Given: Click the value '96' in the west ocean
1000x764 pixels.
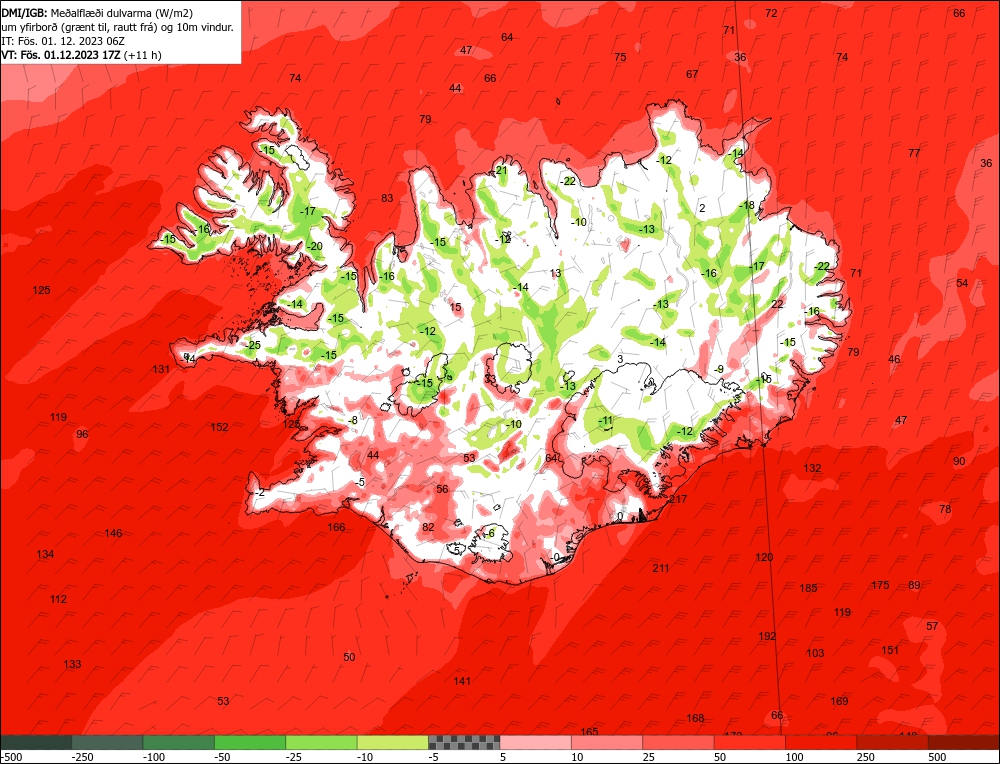Looking at the screenshot, I should 82,434.
